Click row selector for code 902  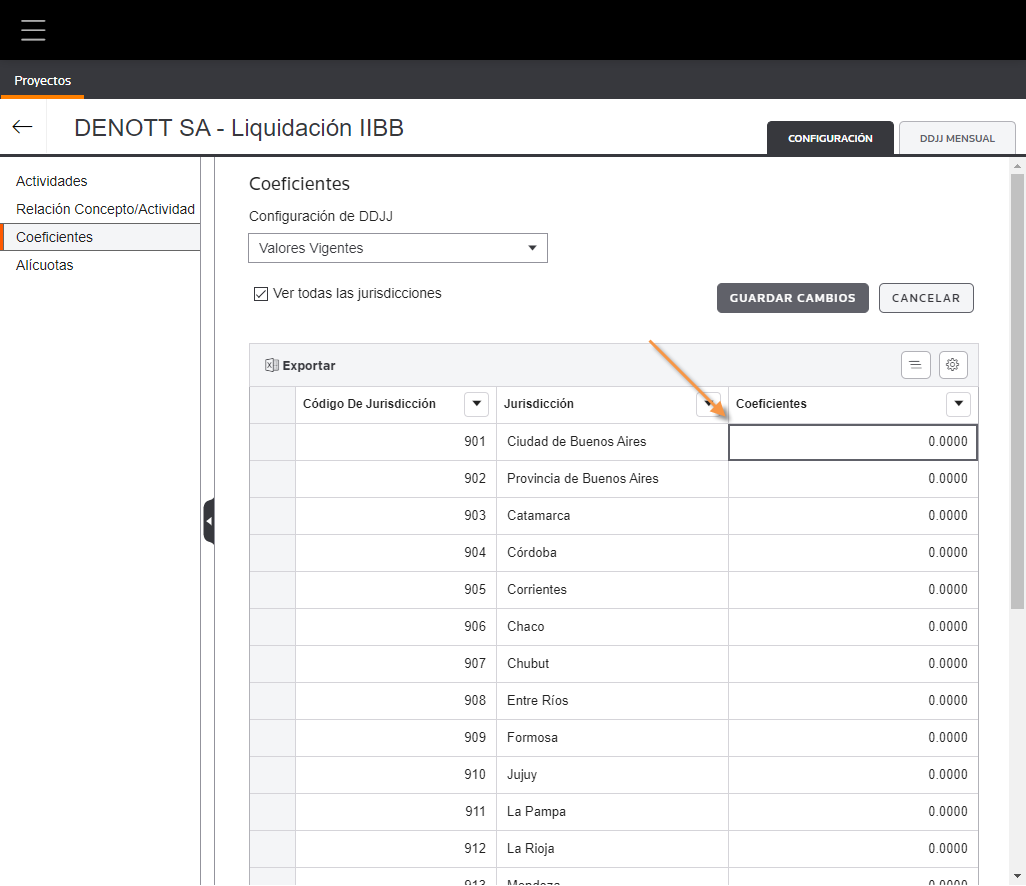point(272,479)
